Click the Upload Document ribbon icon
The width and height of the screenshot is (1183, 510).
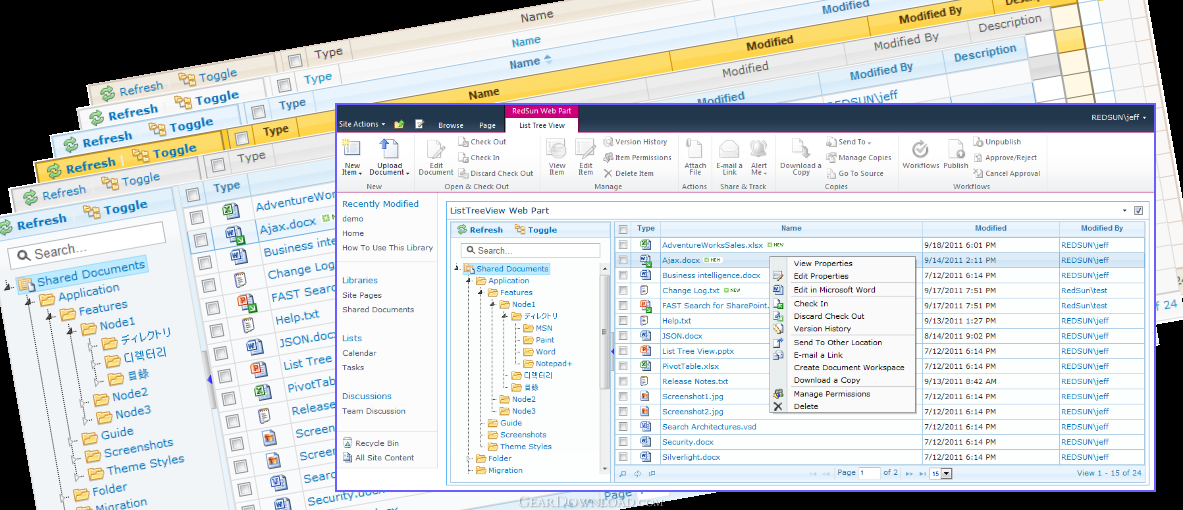coord(388,149)
